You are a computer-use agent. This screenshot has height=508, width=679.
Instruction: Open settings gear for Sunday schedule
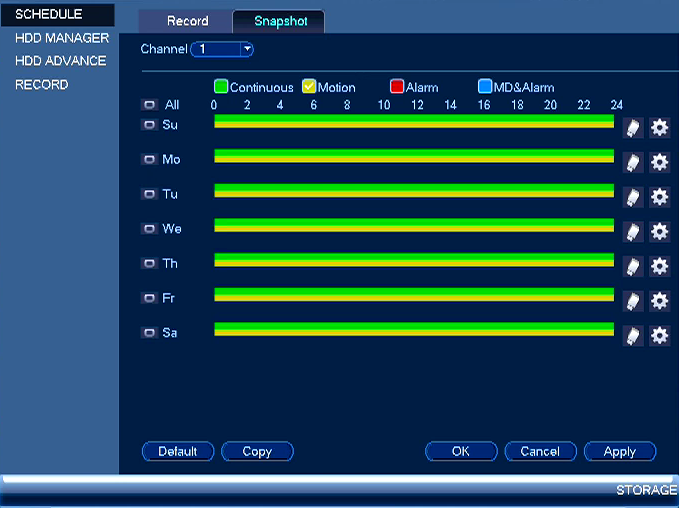660,128
